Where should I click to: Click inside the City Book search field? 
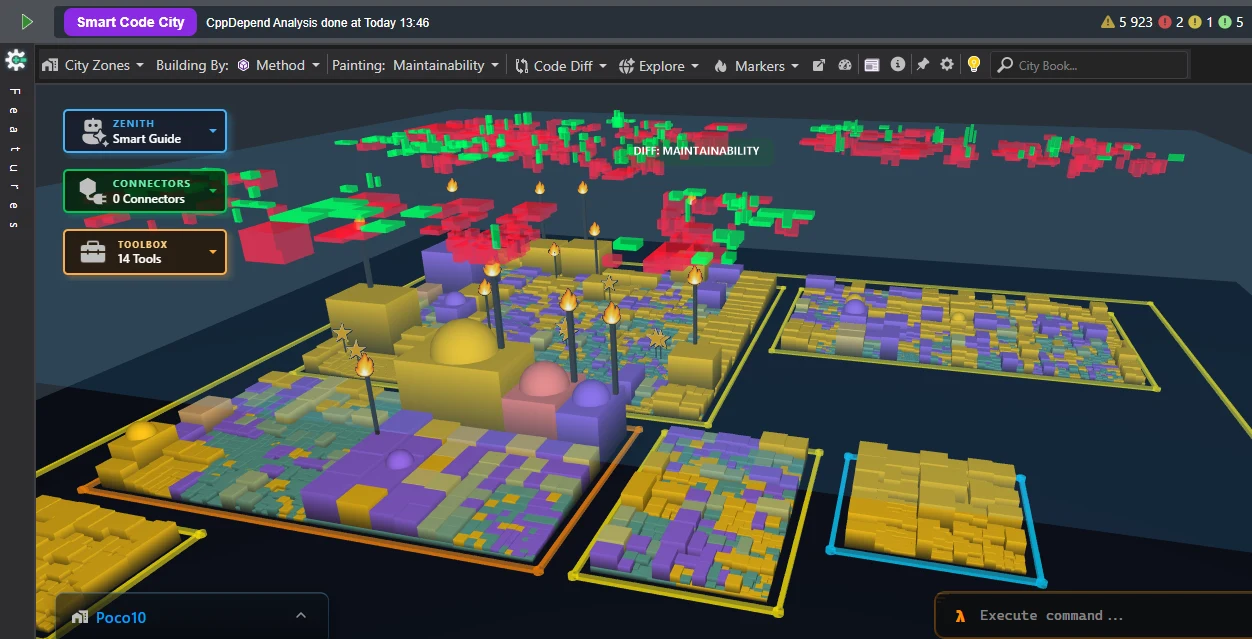[x=1089, y=65]
